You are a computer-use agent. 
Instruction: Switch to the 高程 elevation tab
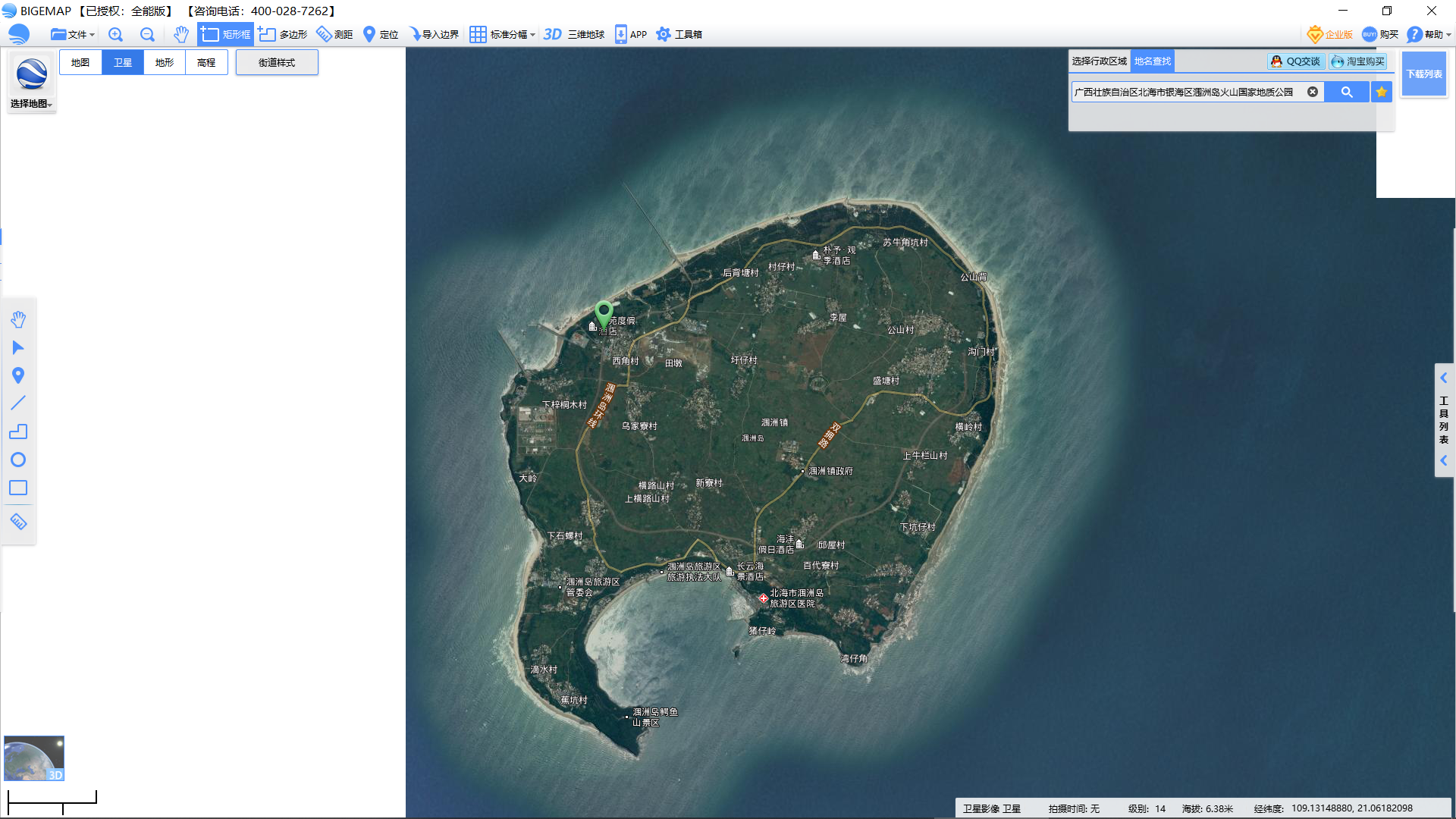[x=206, y=62]
